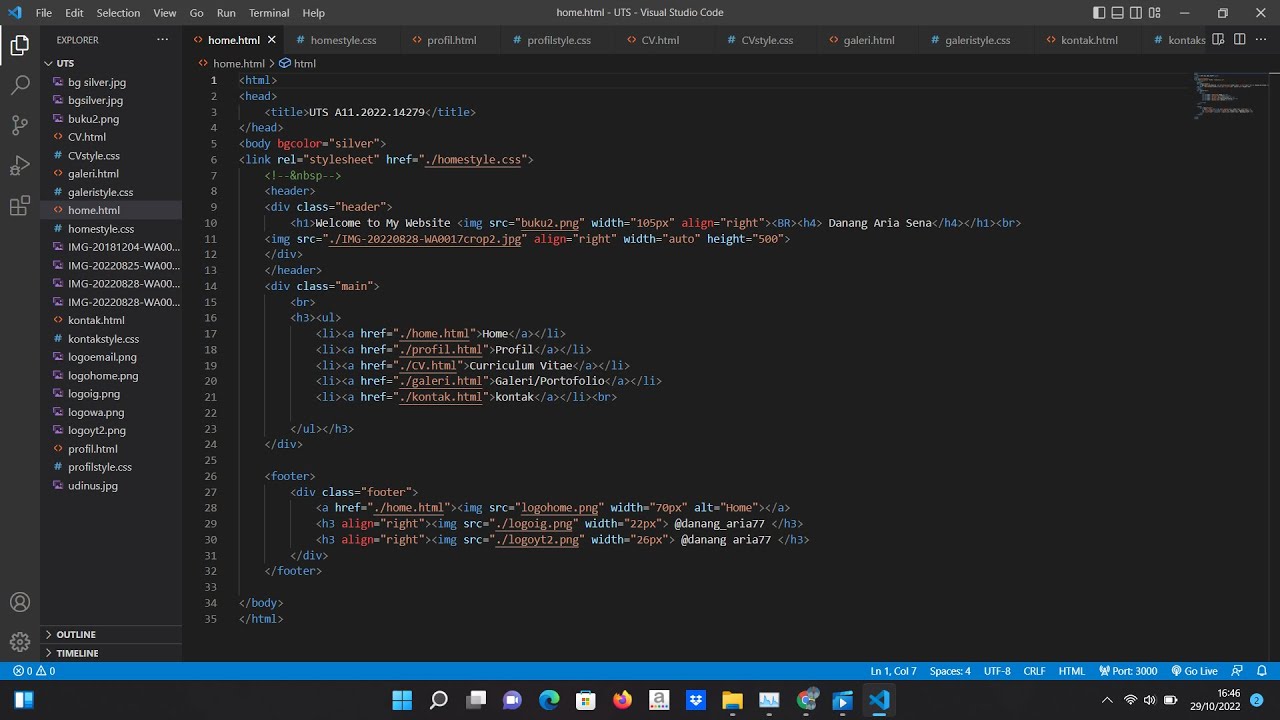Open logoyt2.png from the Explorer
The height and width of the screenshot is (720, 1280).
pyautogui.click(x=110, y=430)
